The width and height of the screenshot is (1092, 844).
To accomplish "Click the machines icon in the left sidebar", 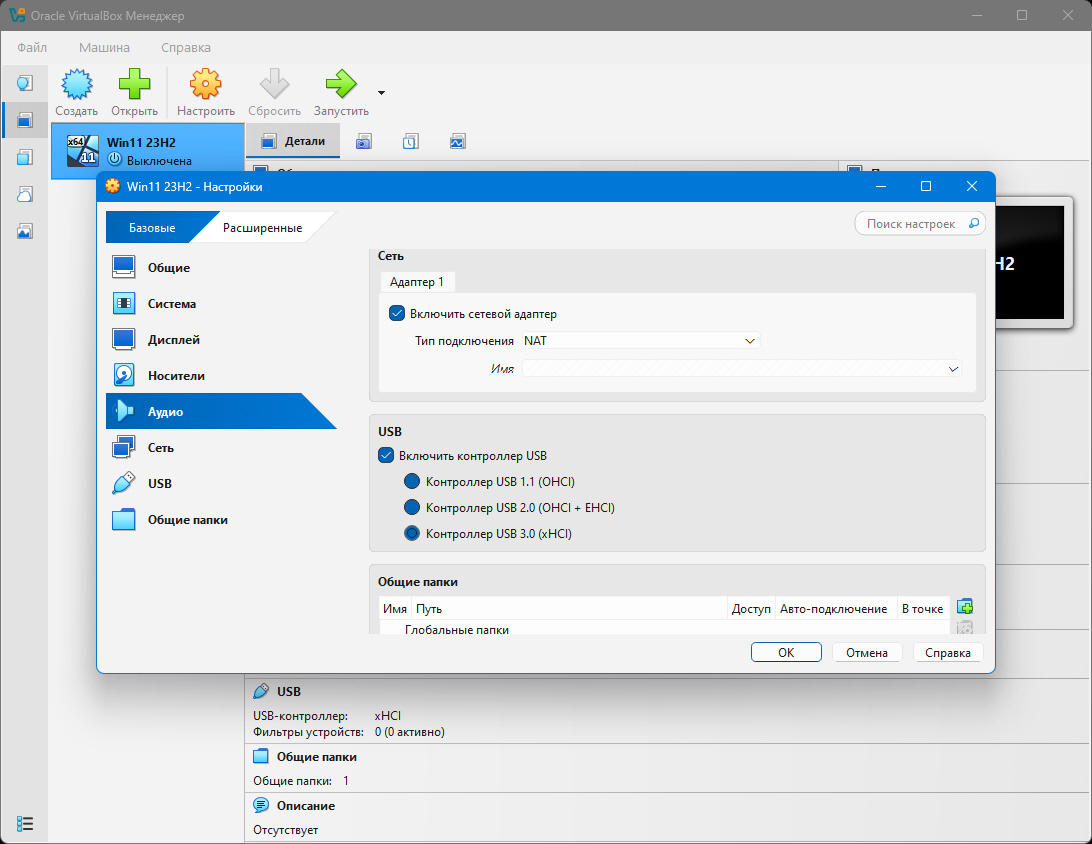I will click(x=24, y=120).
